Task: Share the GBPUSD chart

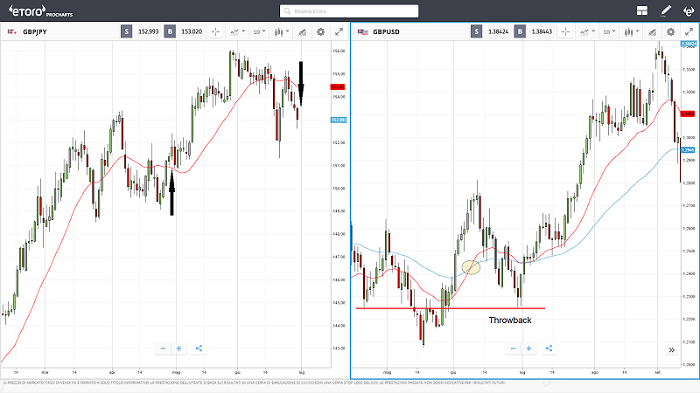Action: [549, 348]
